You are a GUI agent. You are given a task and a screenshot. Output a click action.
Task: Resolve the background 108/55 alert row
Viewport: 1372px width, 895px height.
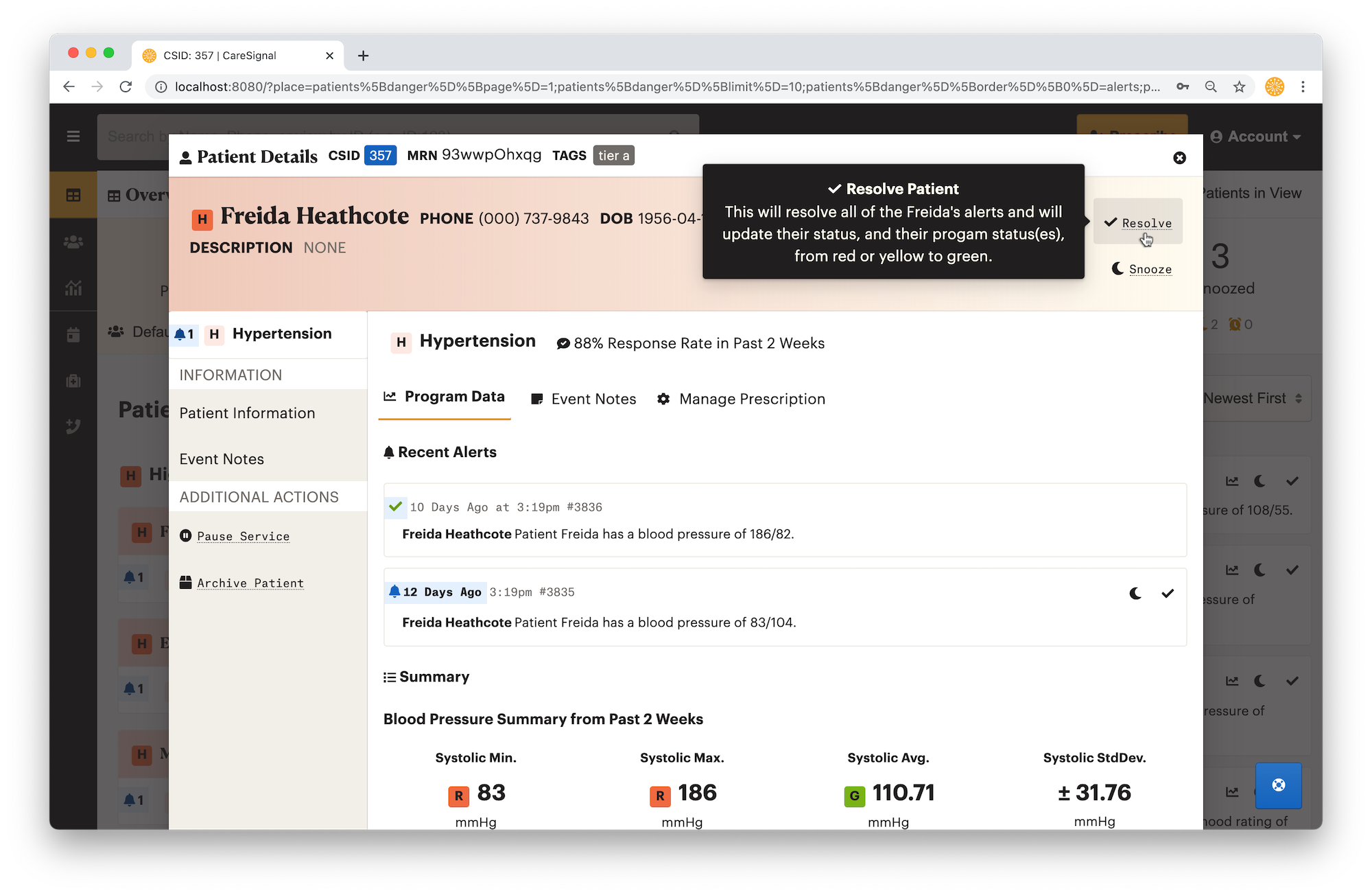click(1292, 481)
